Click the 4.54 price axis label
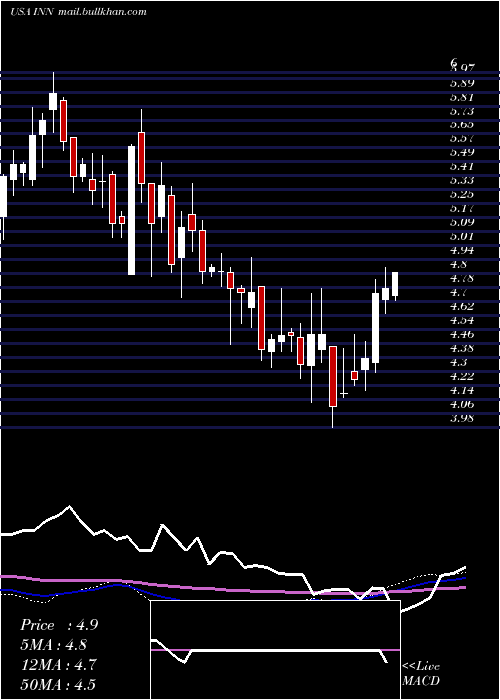 click(x=462, y=320)
